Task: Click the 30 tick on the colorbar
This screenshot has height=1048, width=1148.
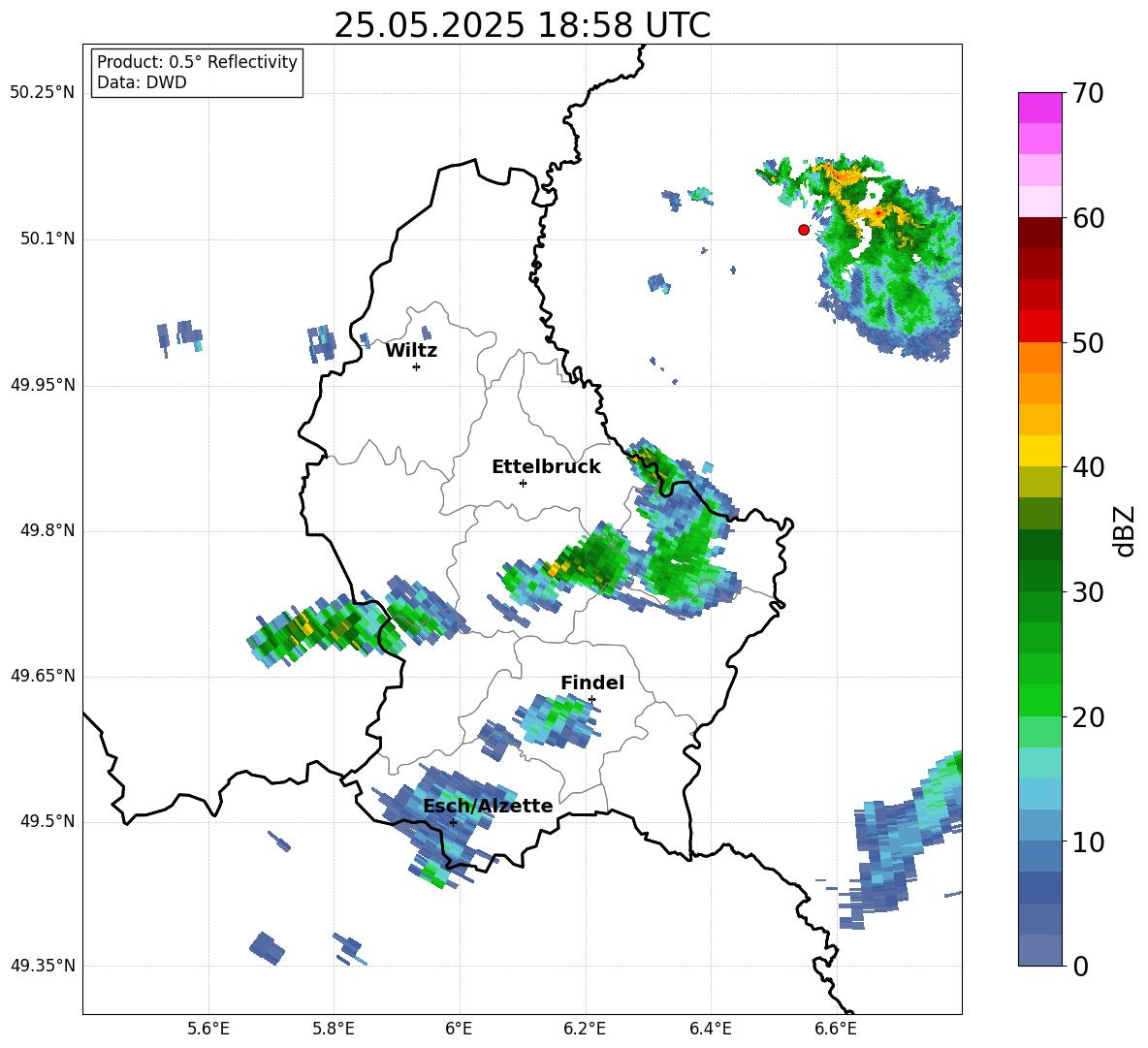Action: pos(1088,592)
